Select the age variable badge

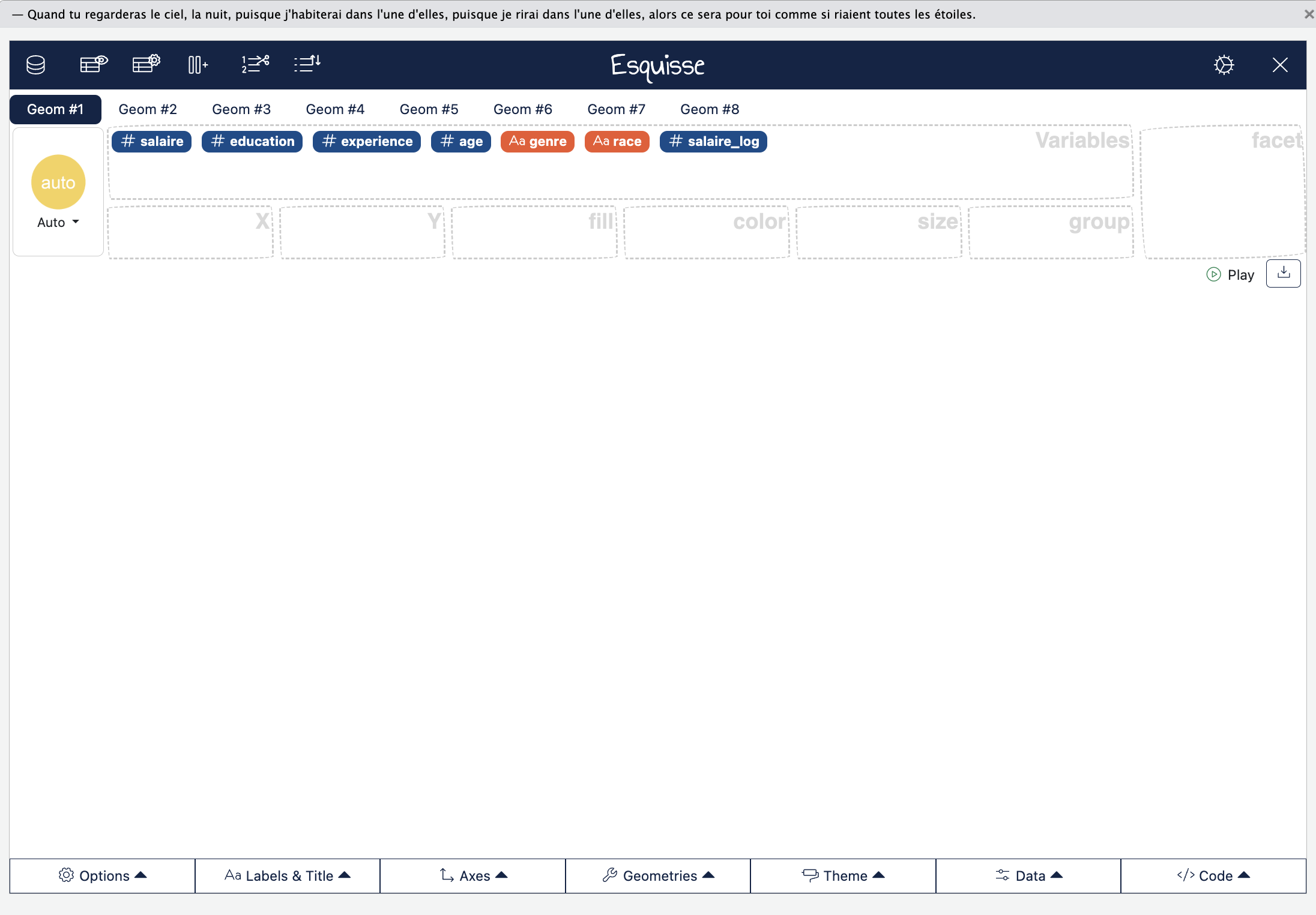coord(461,142)
